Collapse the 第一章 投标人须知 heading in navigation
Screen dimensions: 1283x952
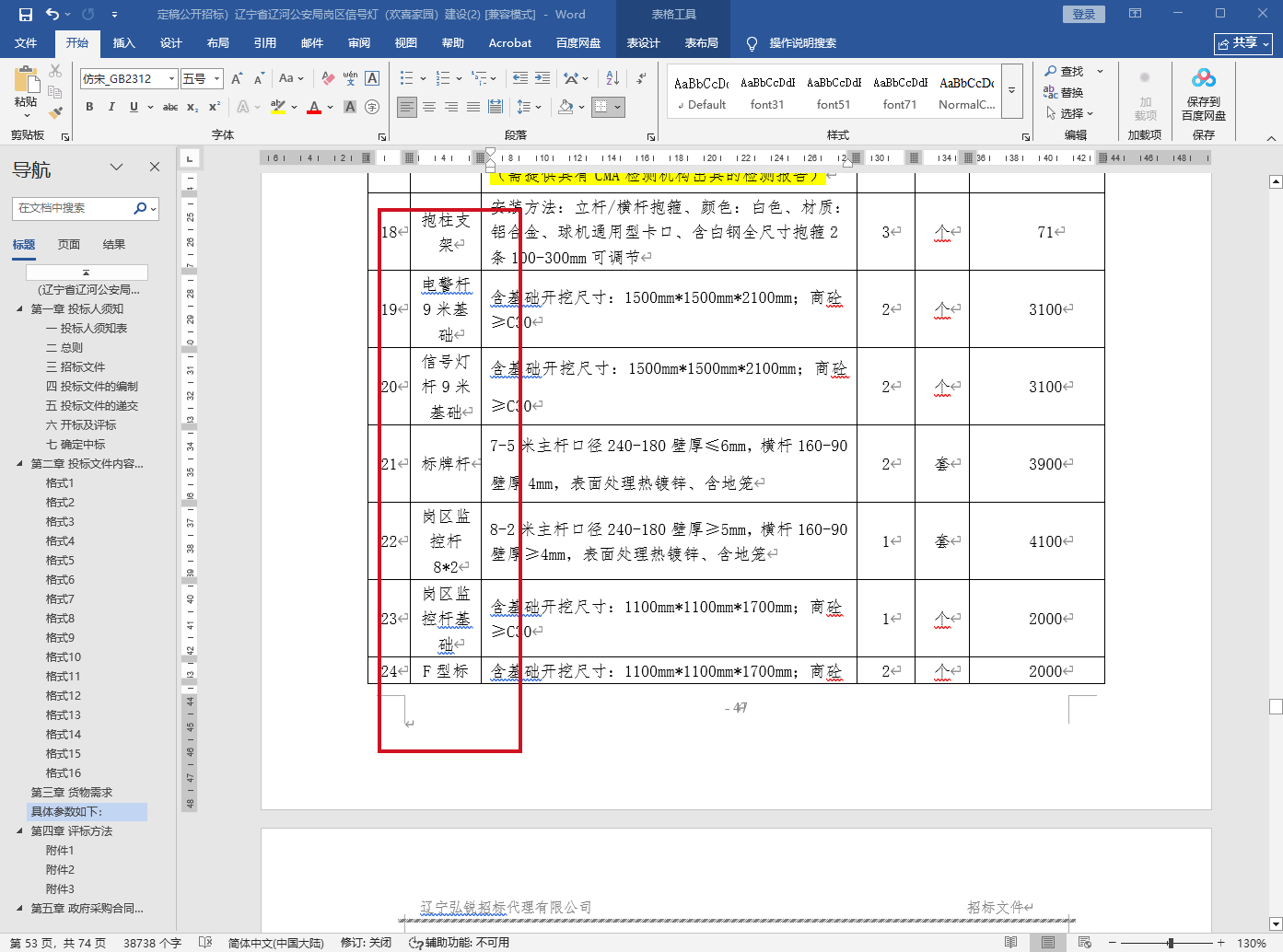click(x=19, y=309)
